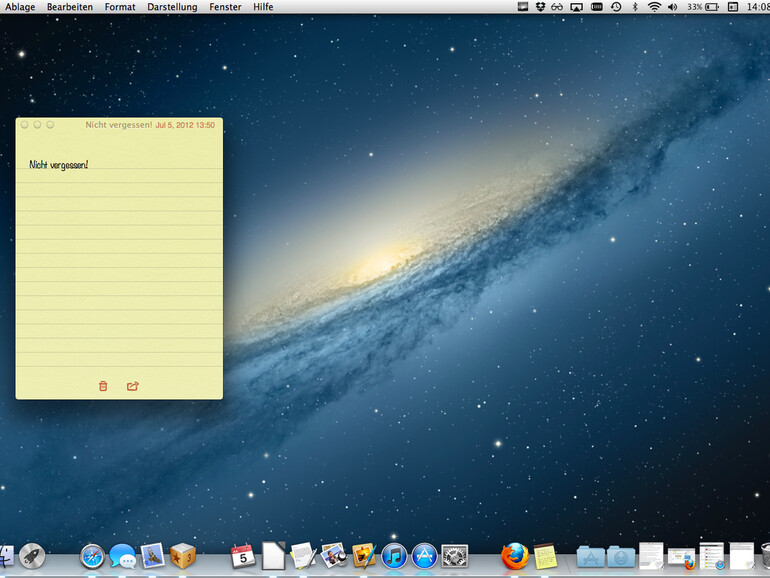The height and width of the screenshot is (578, 770).
Task: Expand the Wi-Fi status menu
Action: click(x=654, y=7)
